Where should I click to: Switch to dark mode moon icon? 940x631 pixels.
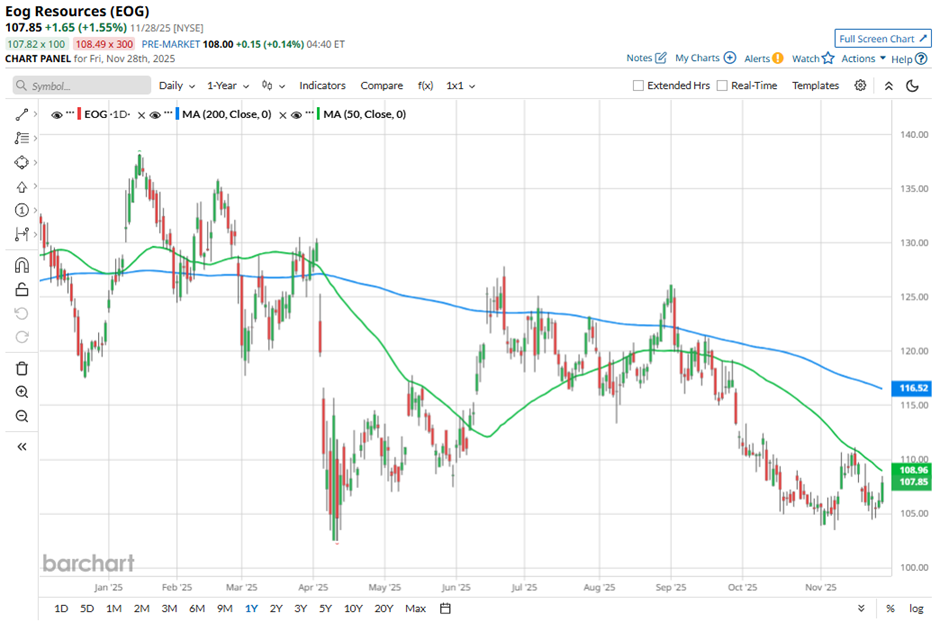pyautogui.click(x=912, y=86)
